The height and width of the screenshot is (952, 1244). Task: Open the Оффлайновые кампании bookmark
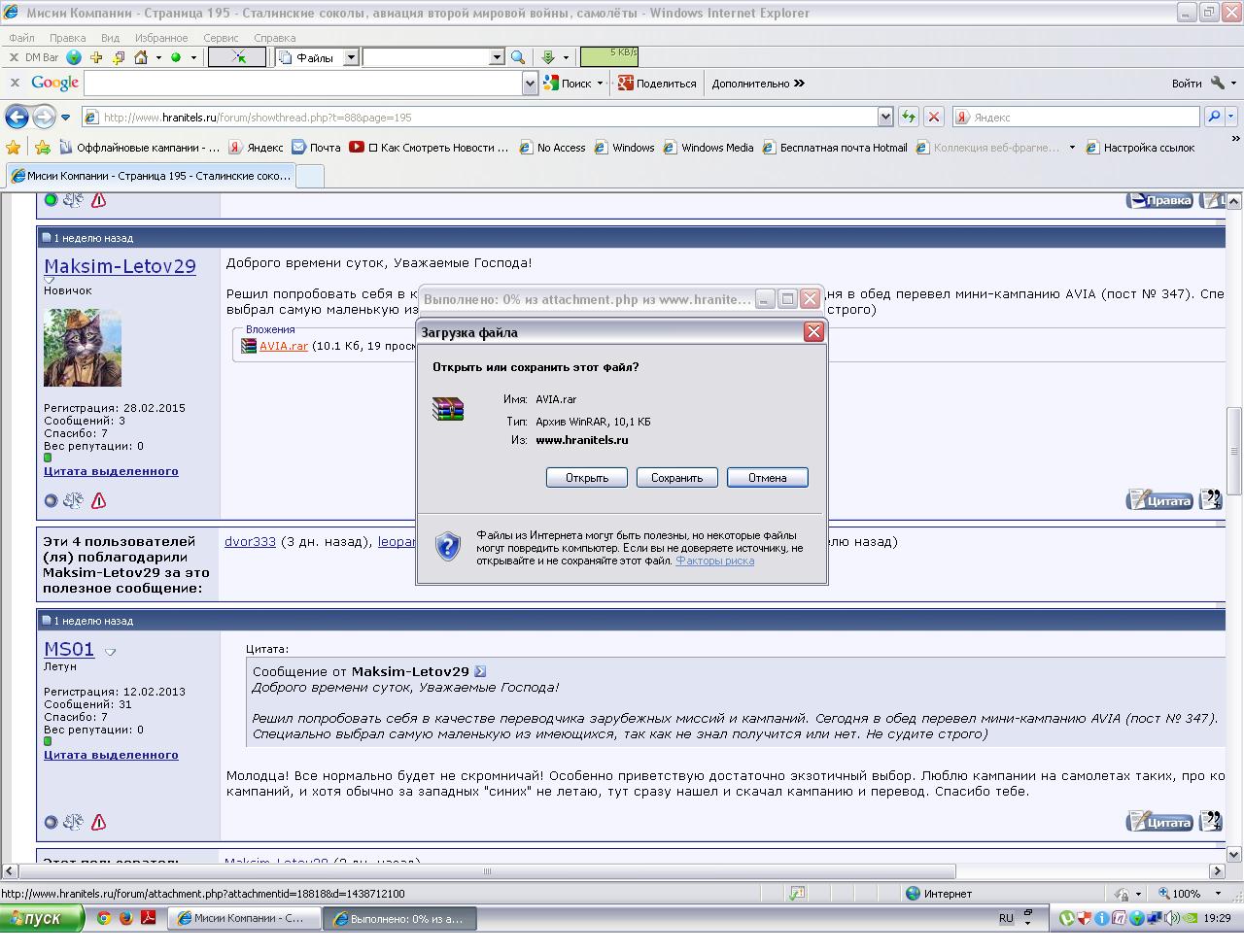pos(140,148)
